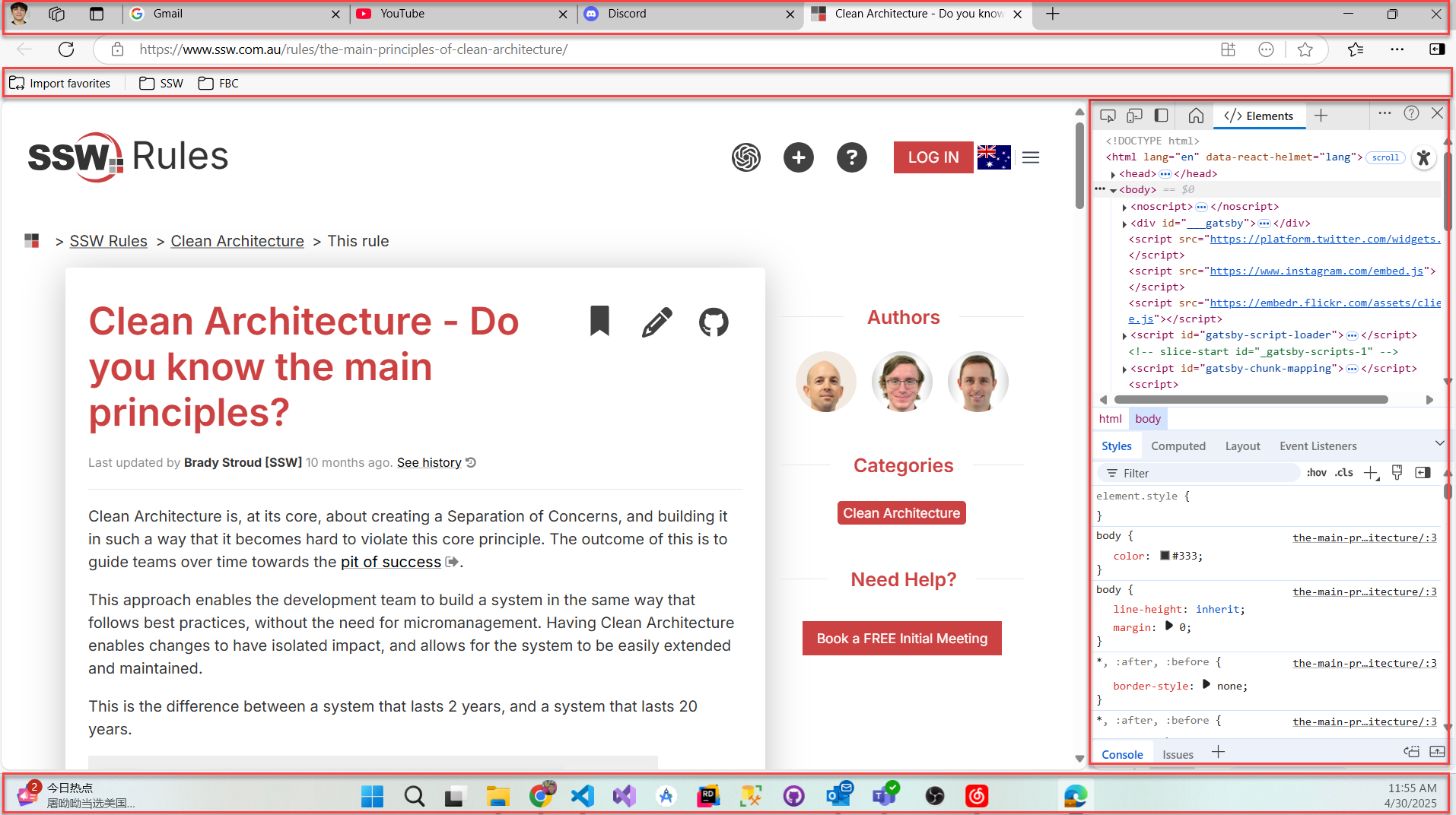Open the new style rule plus icon
This screenshot has width=1456, height=815.
click(1371, 473)
